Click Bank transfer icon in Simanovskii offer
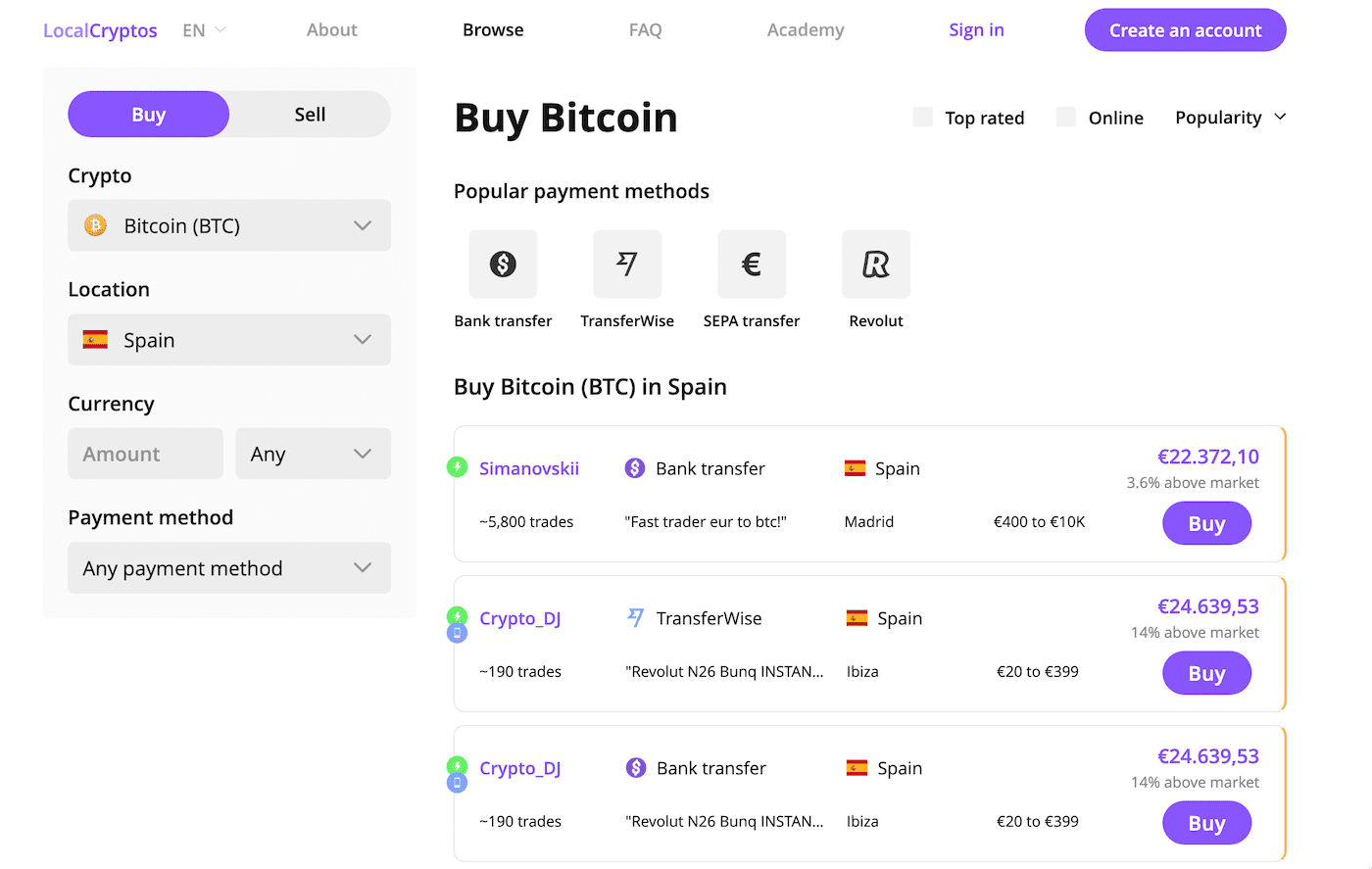1372x869 pixels. pos(635,468)
